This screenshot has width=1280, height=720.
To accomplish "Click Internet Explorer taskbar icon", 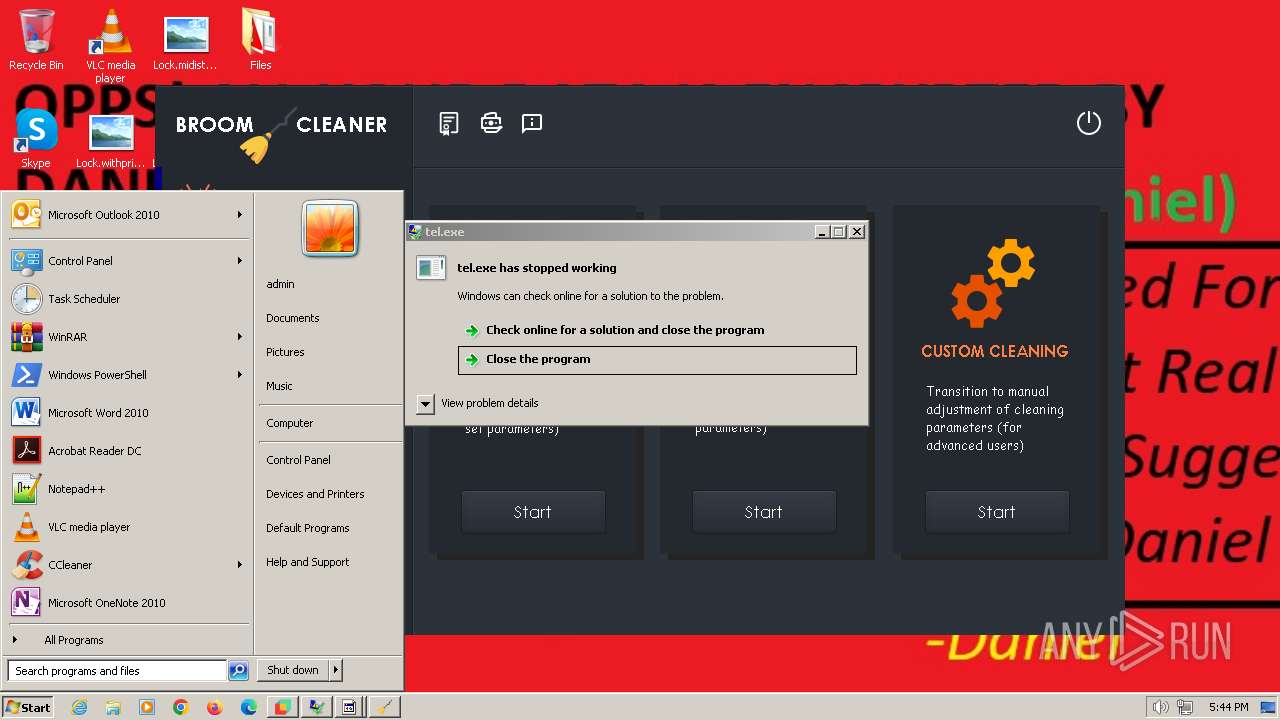I will 80,707.
